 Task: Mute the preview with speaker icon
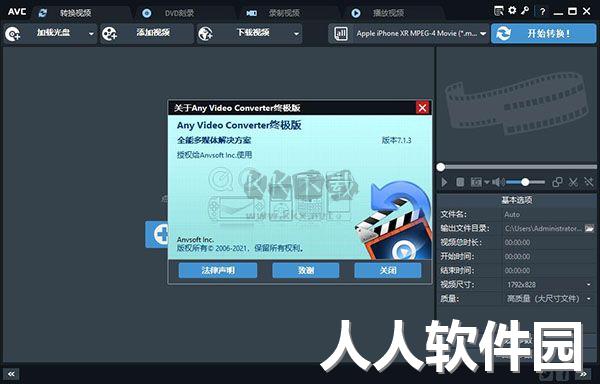[x=497, y=182]
